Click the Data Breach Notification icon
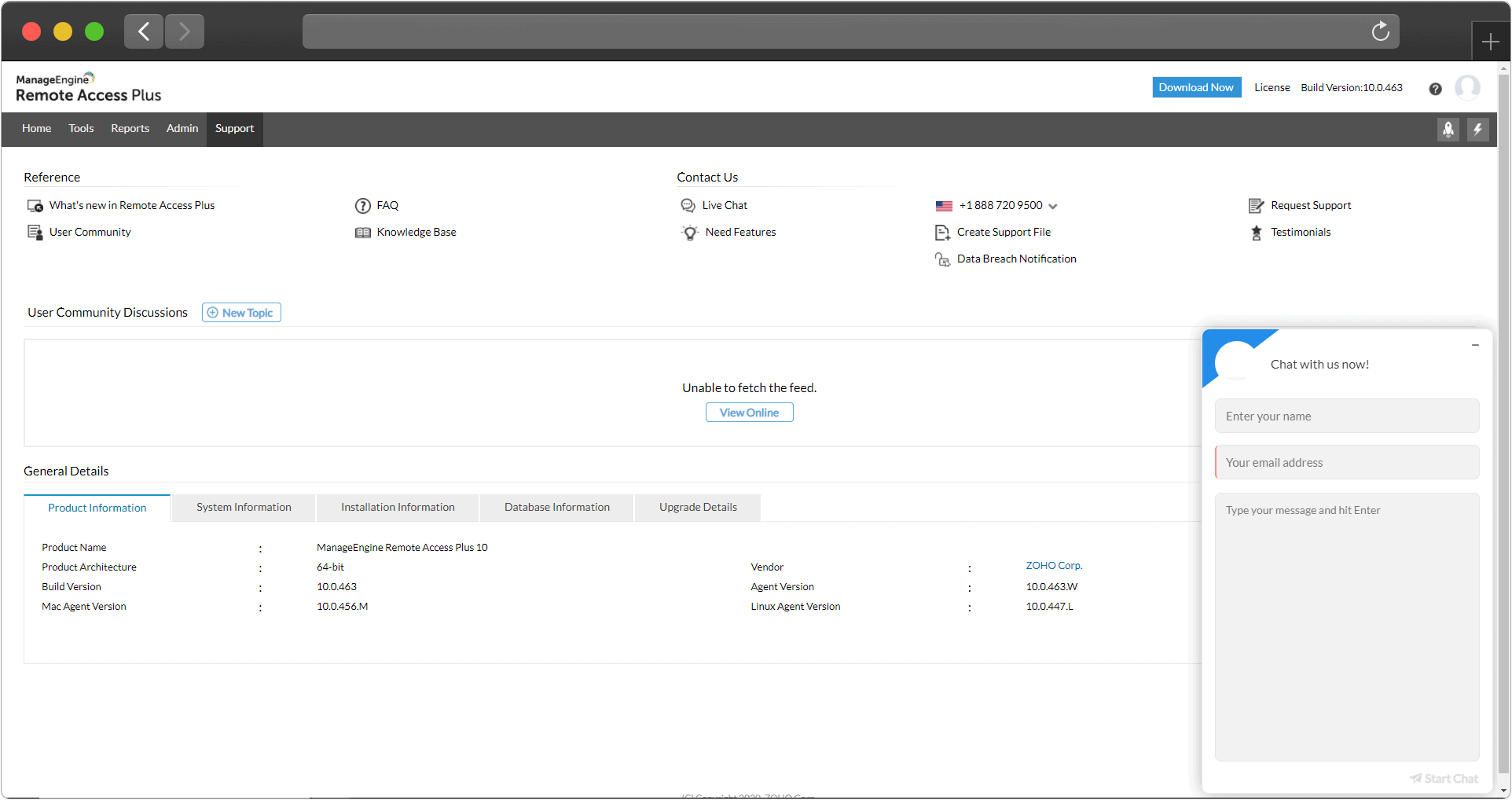1512x800 pixels. click(942, 259)
